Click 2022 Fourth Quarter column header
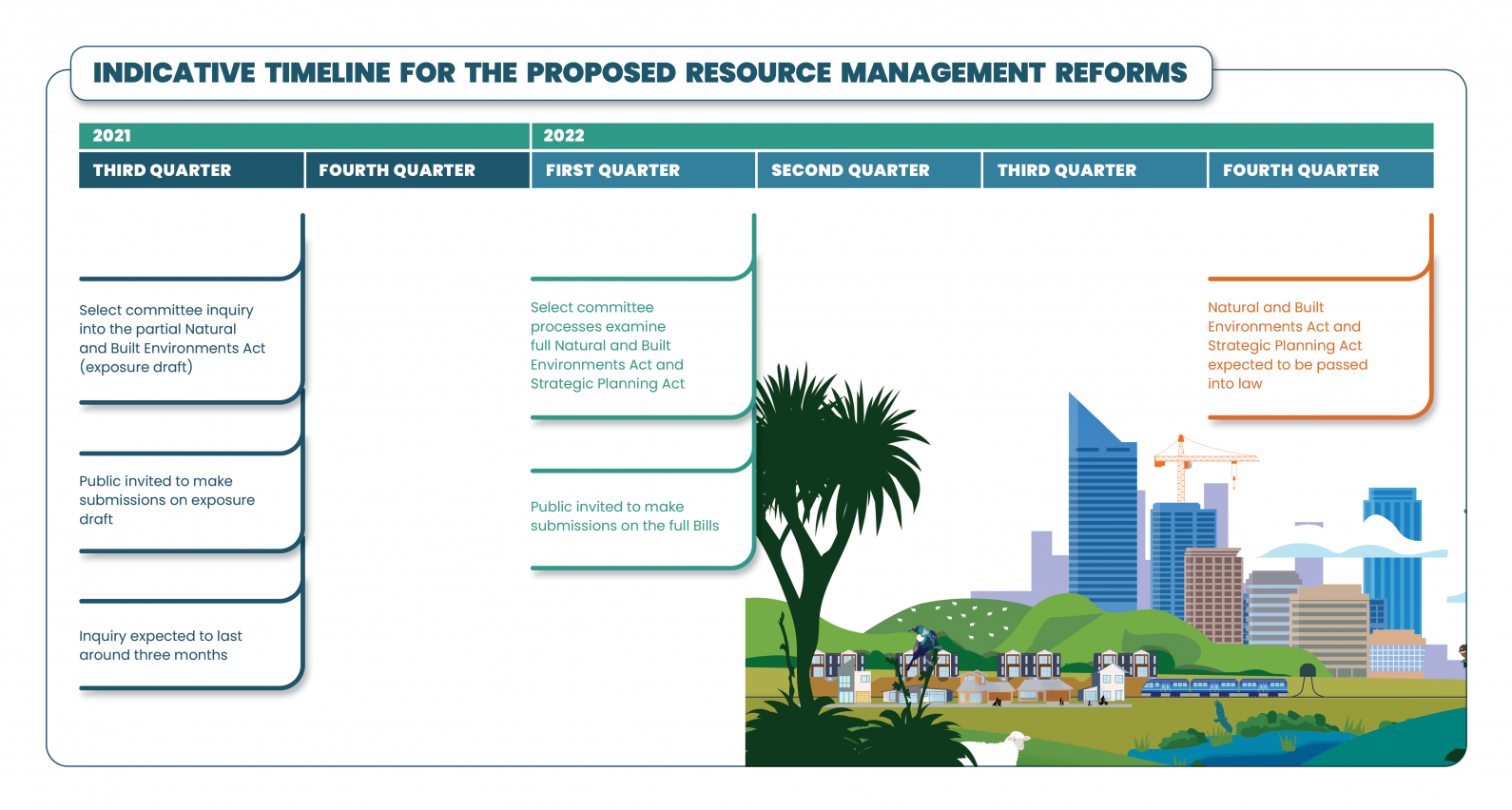 coord(1321,170)
